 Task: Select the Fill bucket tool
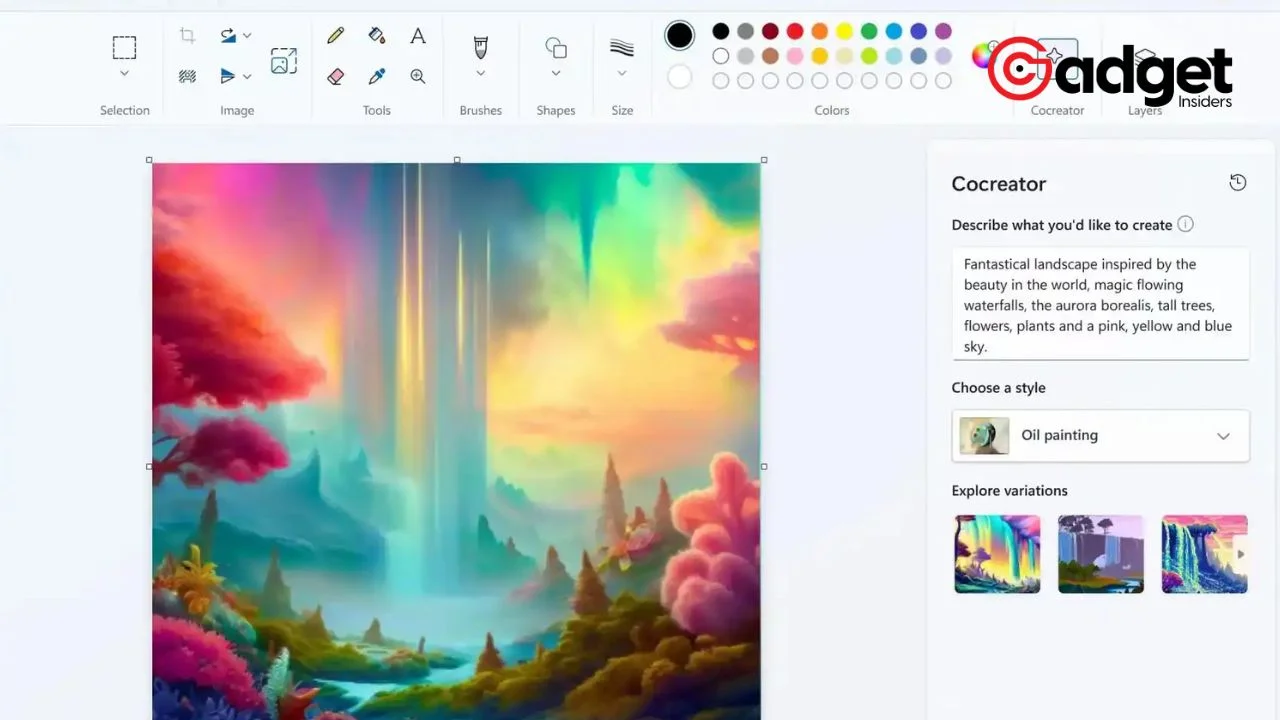coord(377,36)
